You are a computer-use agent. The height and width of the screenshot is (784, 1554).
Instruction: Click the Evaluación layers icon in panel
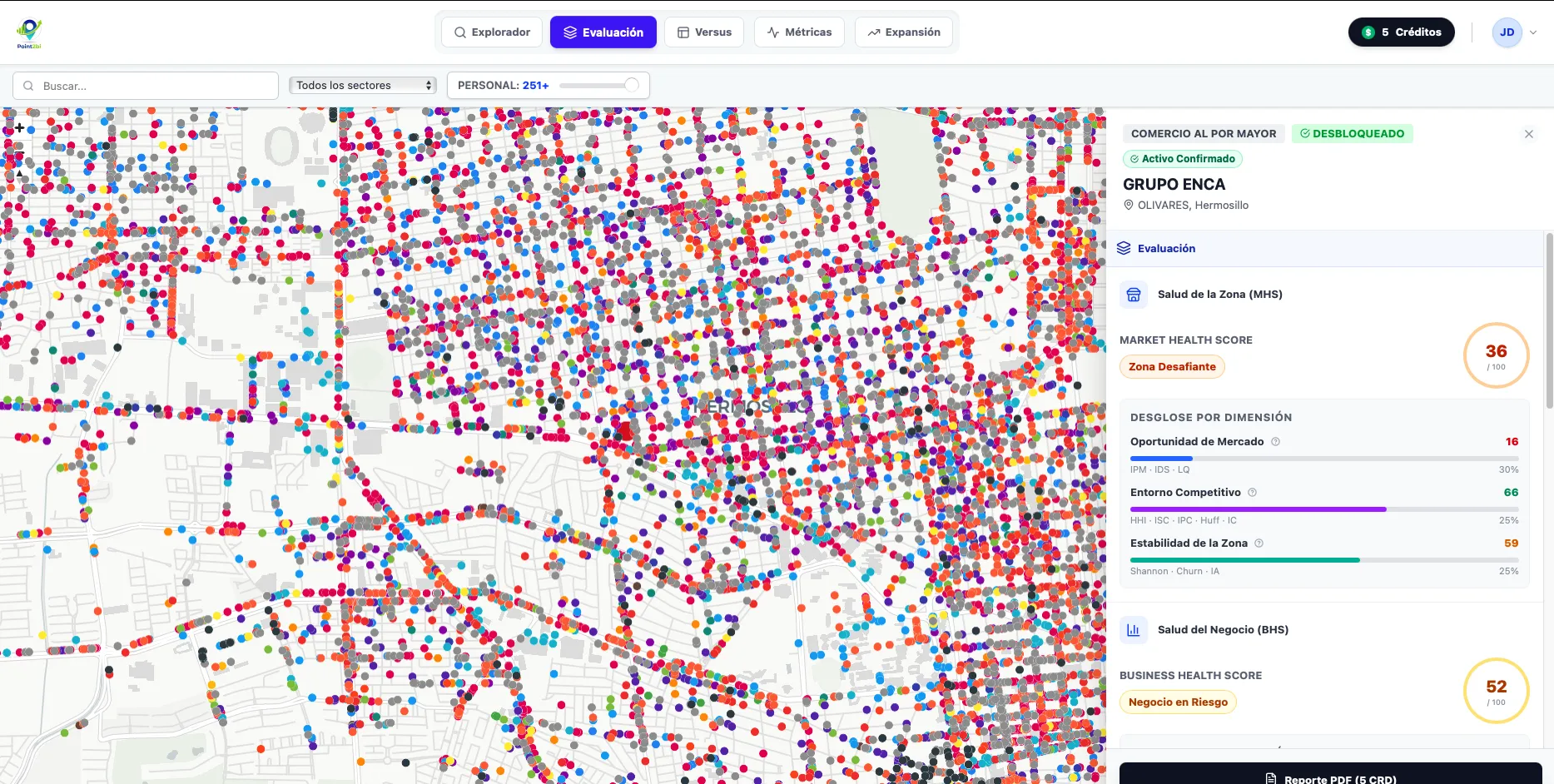[1124, 249]
